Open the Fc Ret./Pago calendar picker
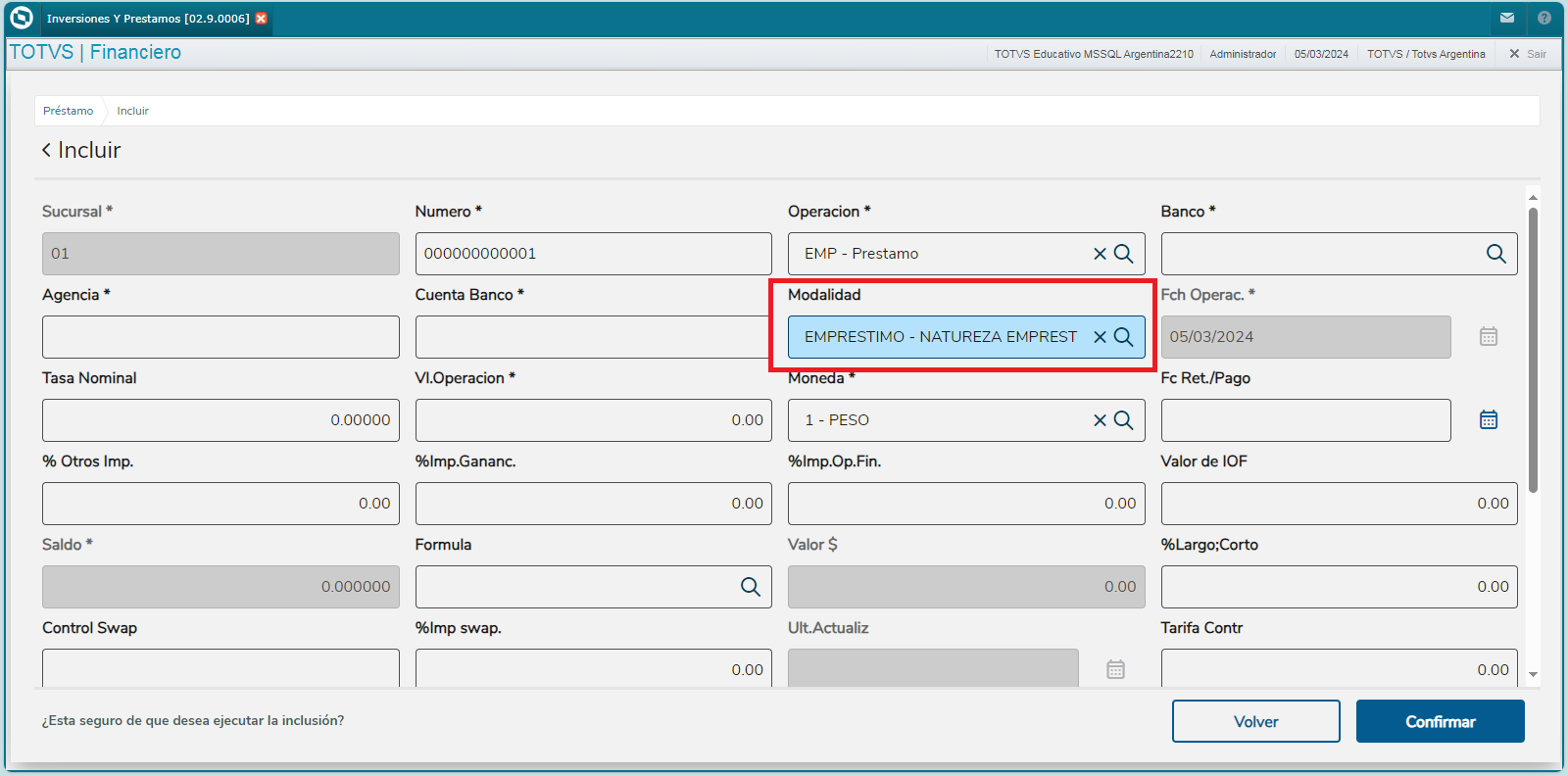1568x776 pixels. click(1489, 420)
